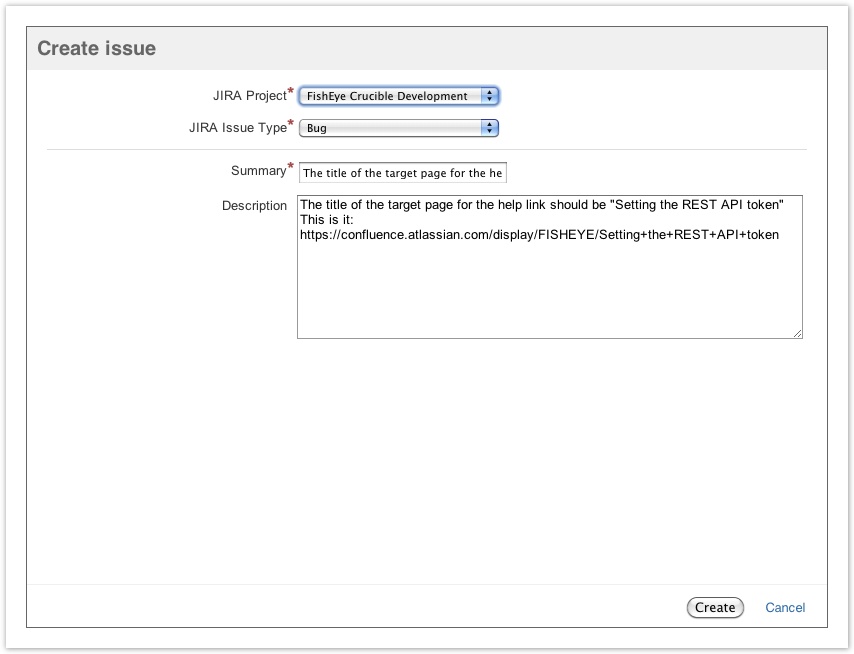Open the JIRA Issue Type dropdown

pos(399,128)
